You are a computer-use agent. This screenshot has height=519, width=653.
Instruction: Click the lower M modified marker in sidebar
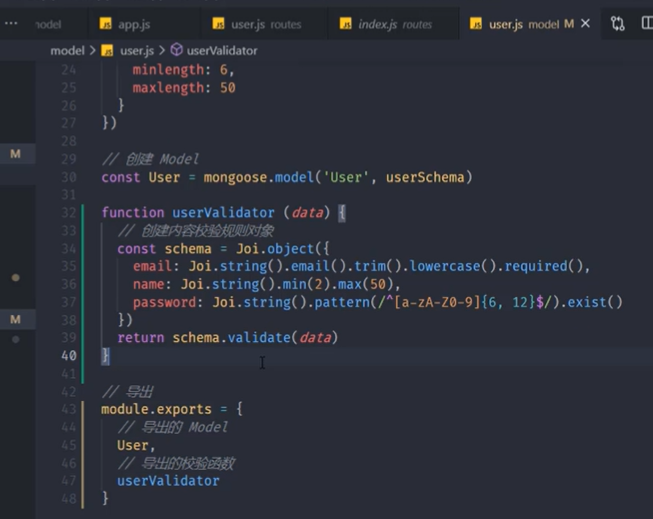[15, 319]
